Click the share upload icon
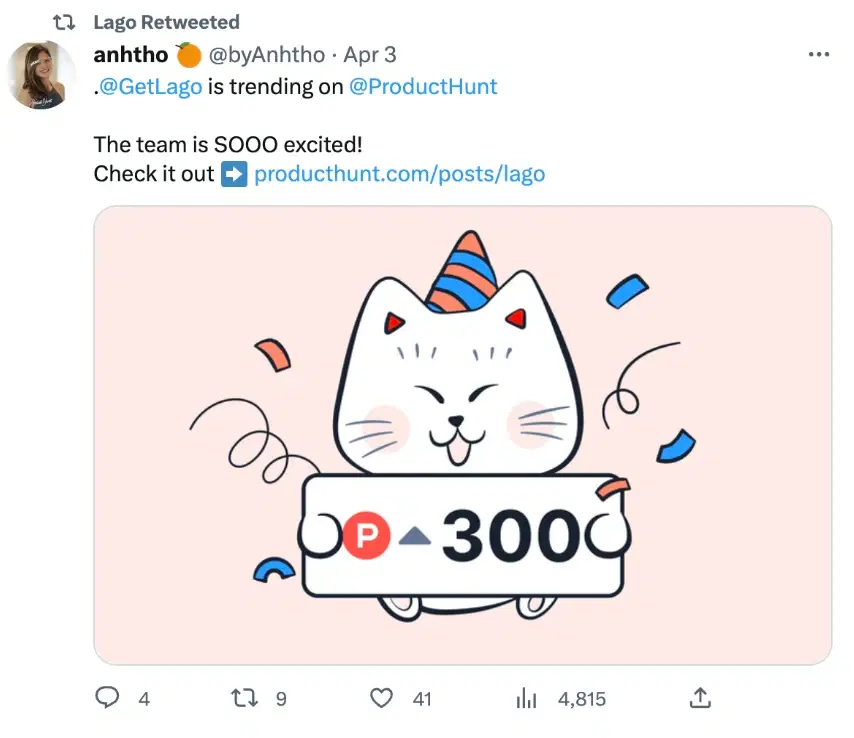 701,697
